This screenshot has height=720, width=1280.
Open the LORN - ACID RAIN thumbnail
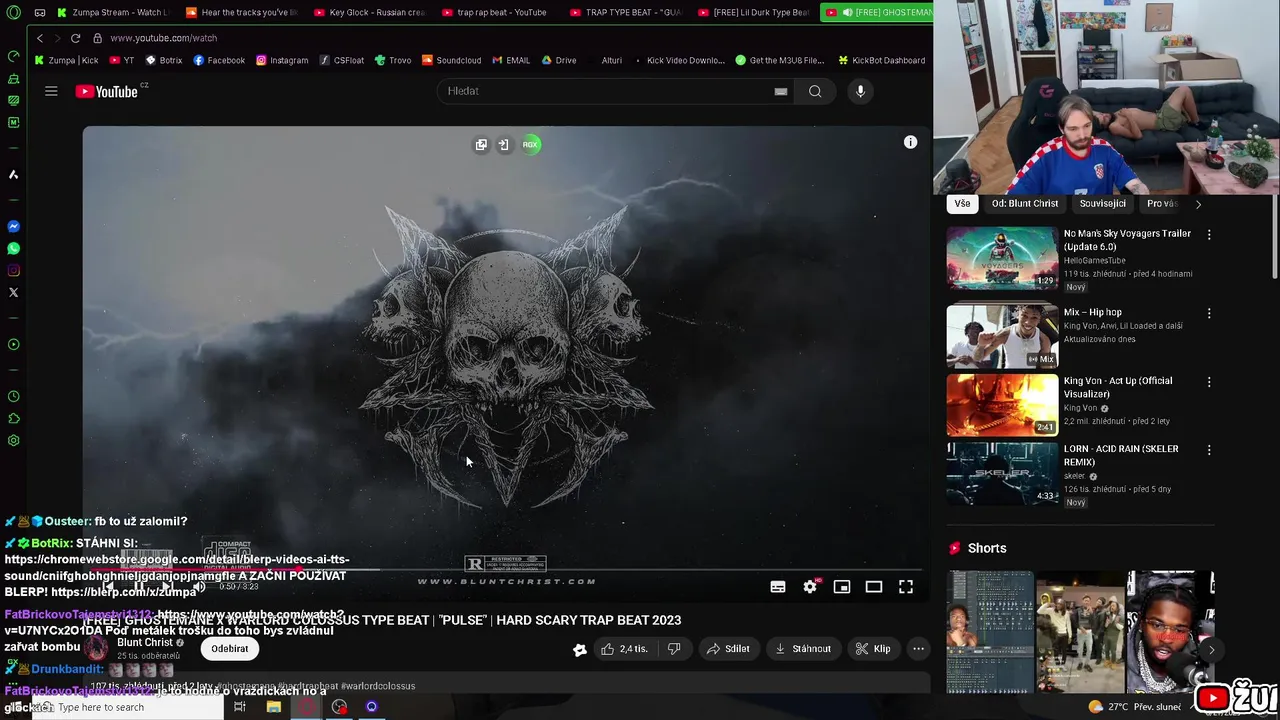click(x=1002, y=473)
